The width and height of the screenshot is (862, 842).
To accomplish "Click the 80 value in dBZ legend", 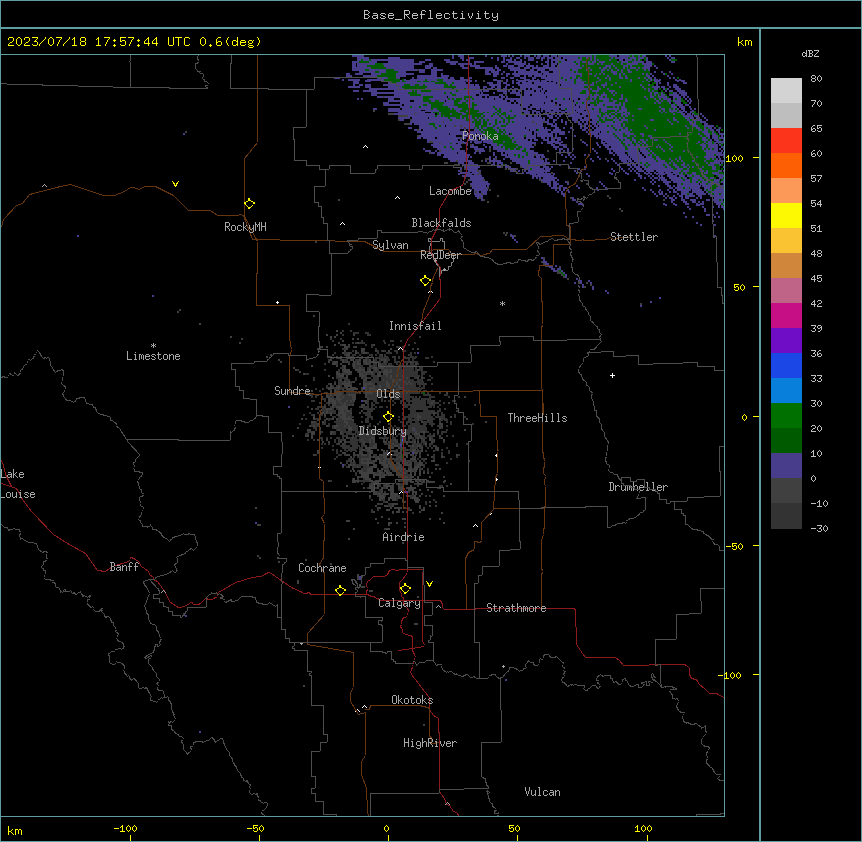I will coord(816,79).
